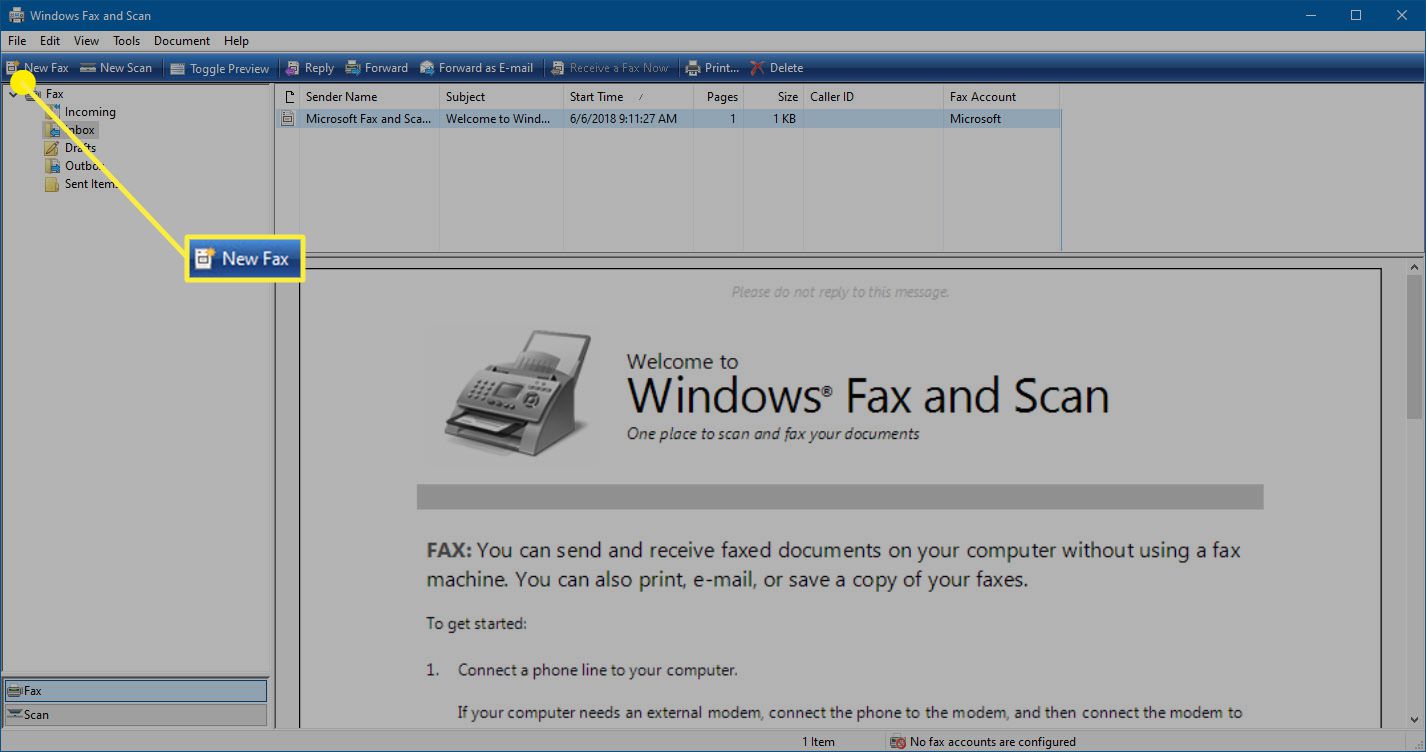Click the New Fax toolbar button
This screenshot has width=1426, height=752.
click(38, 68)
